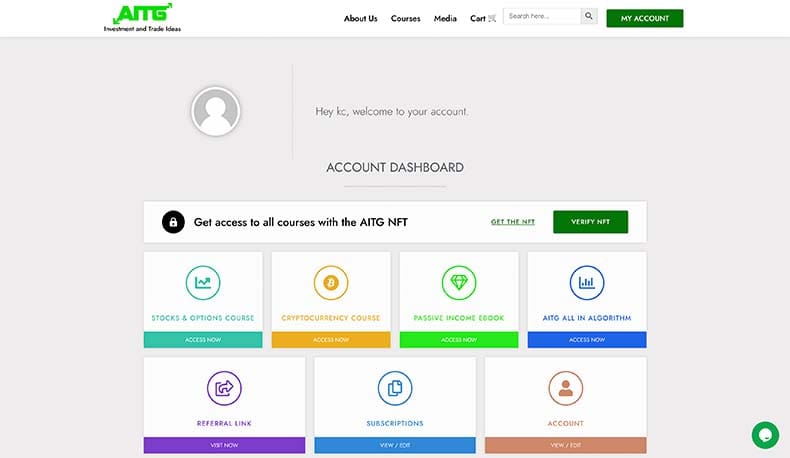Click the ACCOUNT DASHBOARD heading

[395, 167]
